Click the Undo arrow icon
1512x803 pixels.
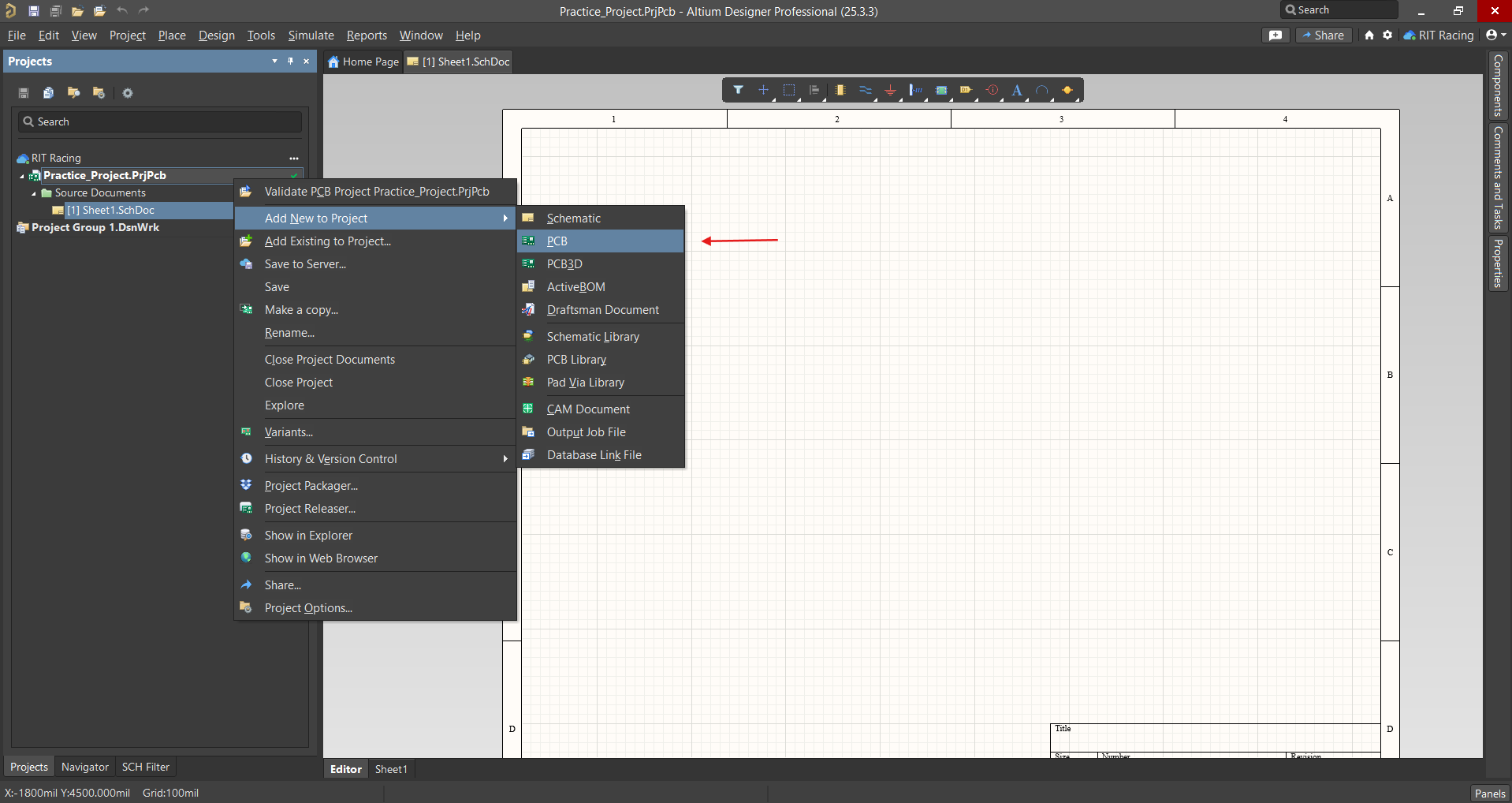click(121, 10)
